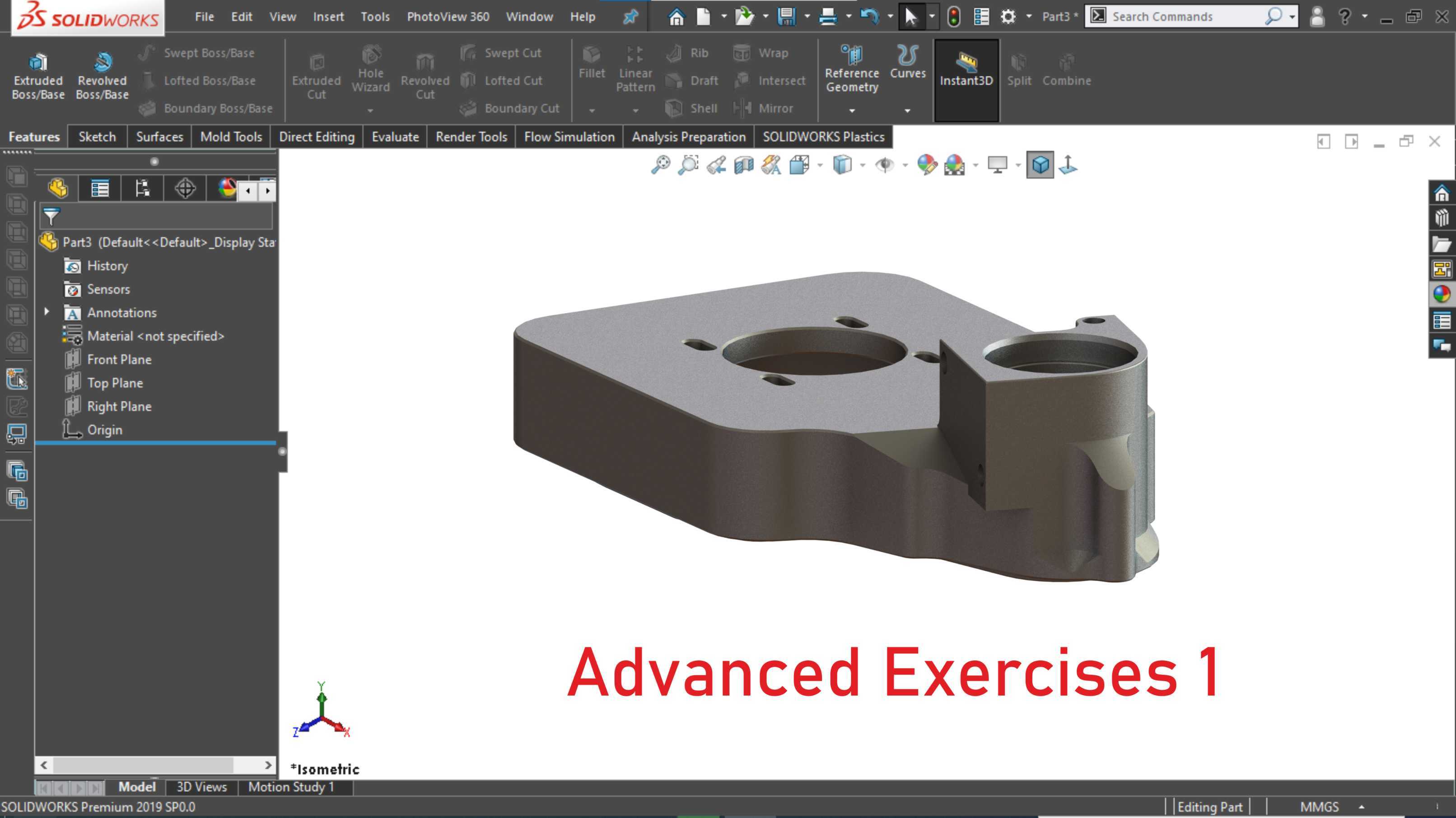This screenshot has width=1456, height=818.
Task: Open the Curves tool
Action: point(908,62)
